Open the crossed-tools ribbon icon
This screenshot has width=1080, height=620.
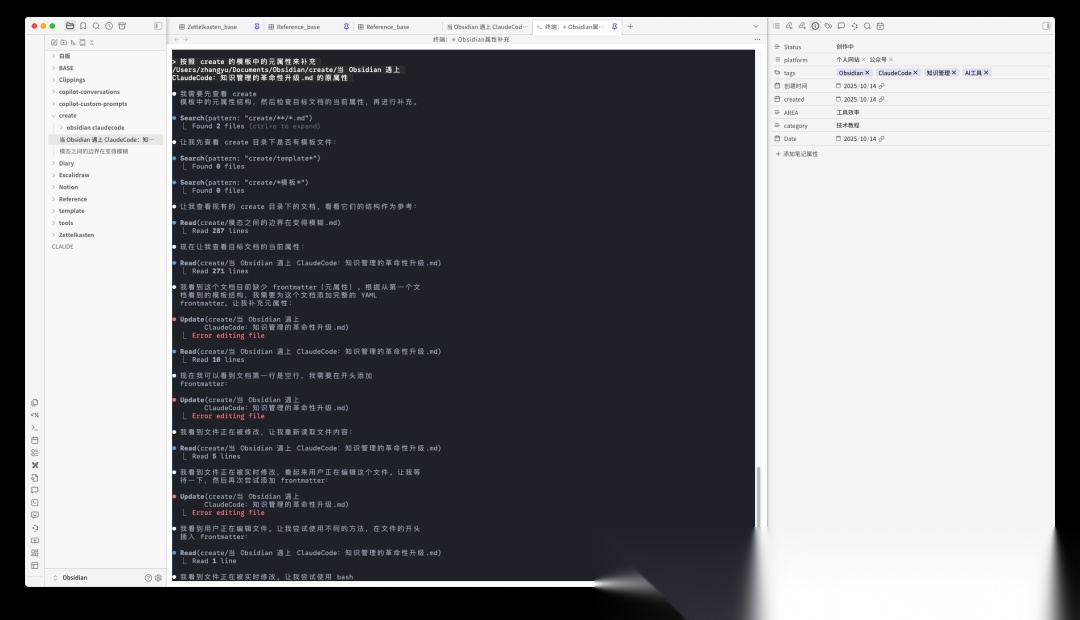pos(34,465)
